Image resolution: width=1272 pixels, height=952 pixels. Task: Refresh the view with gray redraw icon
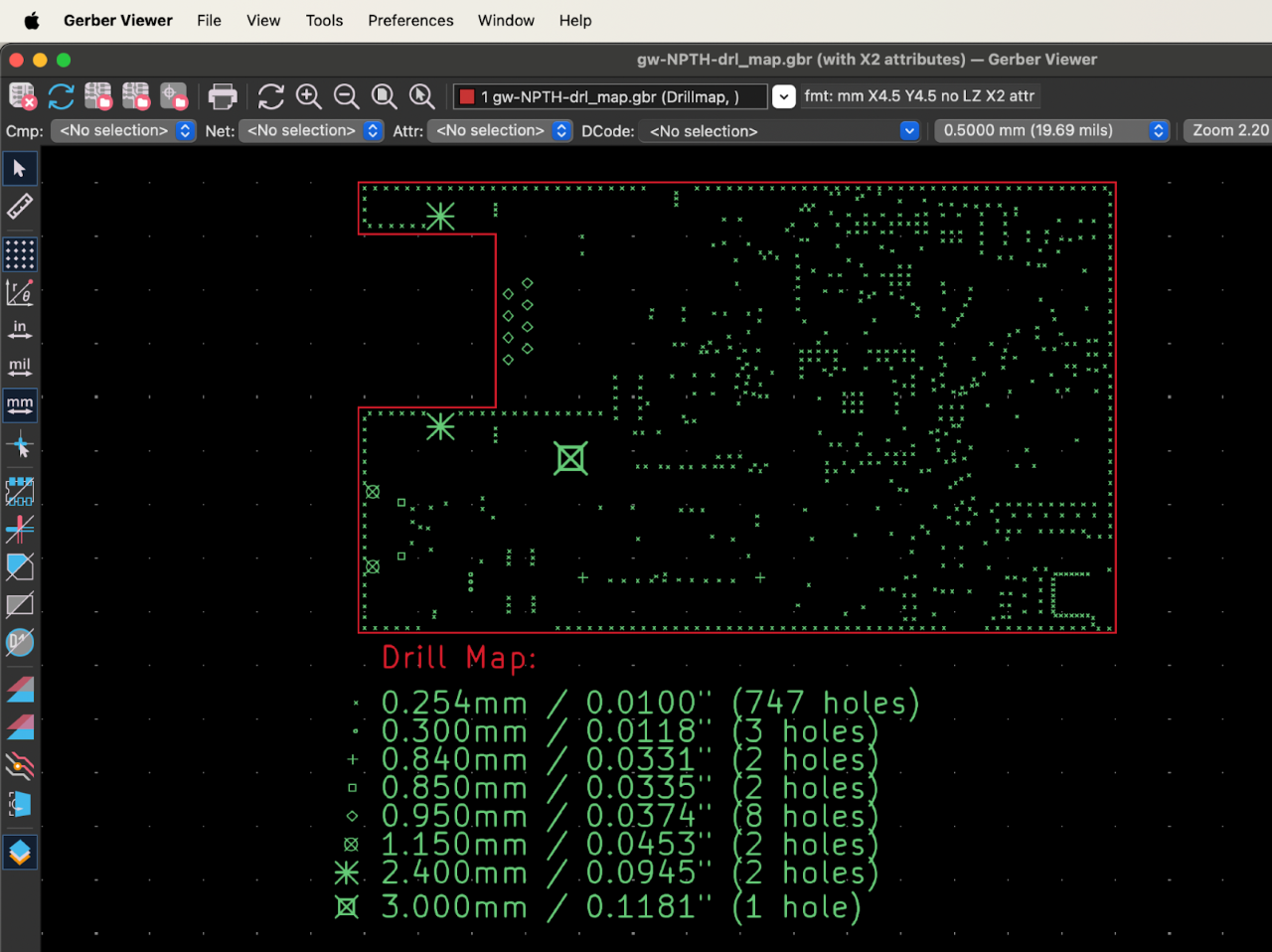tap(271, 96)
